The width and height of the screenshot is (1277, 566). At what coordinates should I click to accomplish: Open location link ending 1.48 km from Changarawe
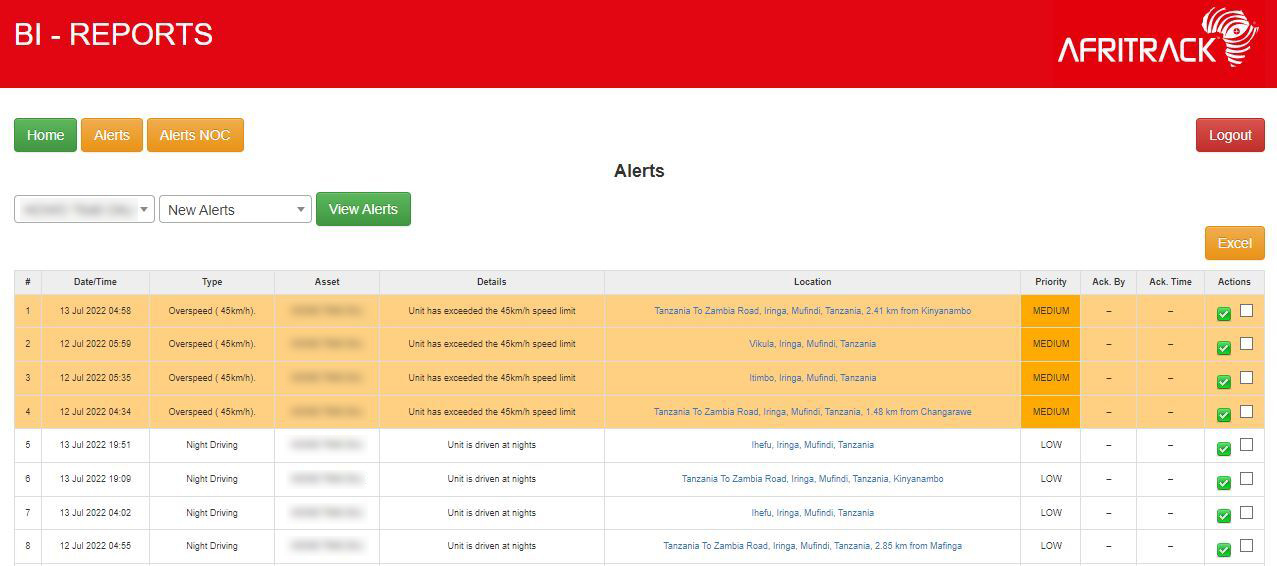(x=812, y=412)
